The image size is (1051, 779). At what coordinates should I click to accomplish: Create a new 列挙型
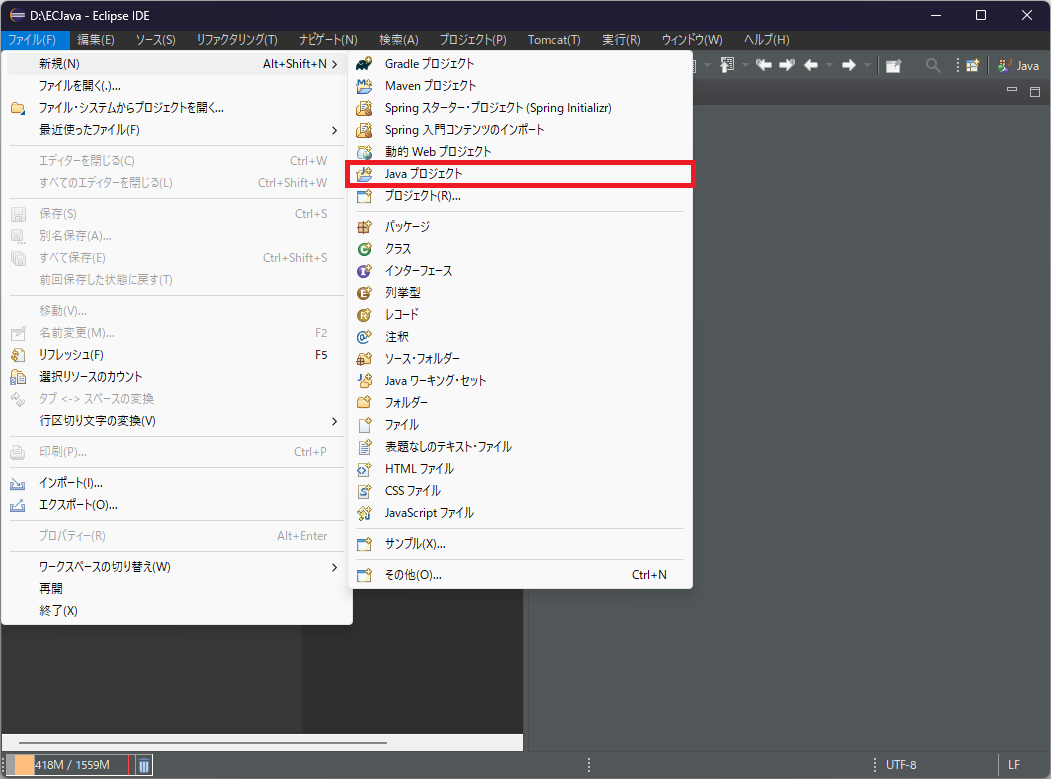[520, 292]
